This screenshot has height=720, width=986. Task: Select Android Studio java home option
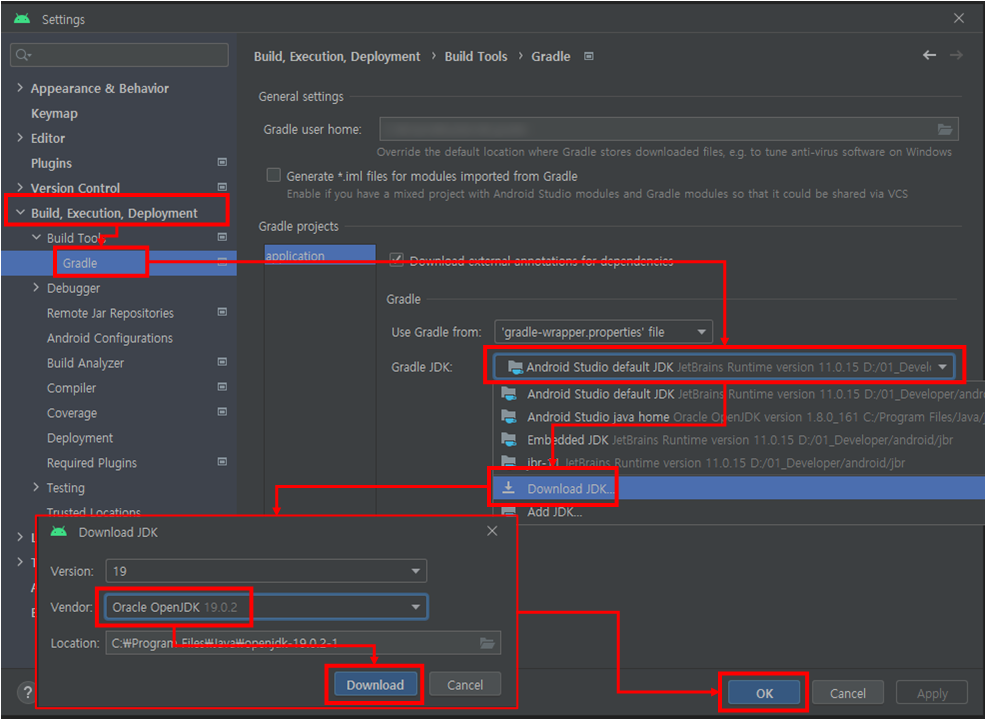[x=739, y=417]
